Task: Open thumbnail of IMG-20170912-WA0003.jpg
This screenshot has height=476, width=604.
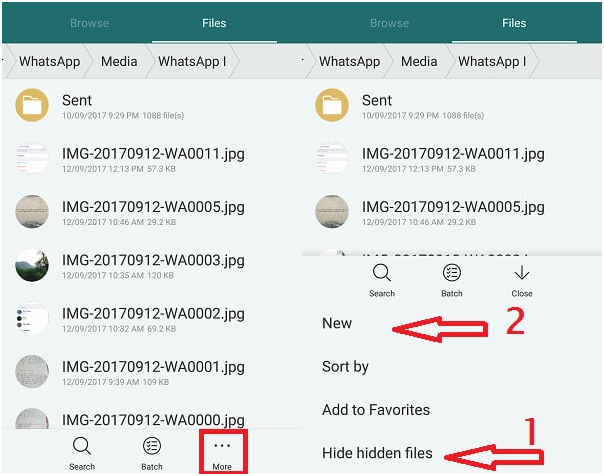Action: tap(32, 265)
